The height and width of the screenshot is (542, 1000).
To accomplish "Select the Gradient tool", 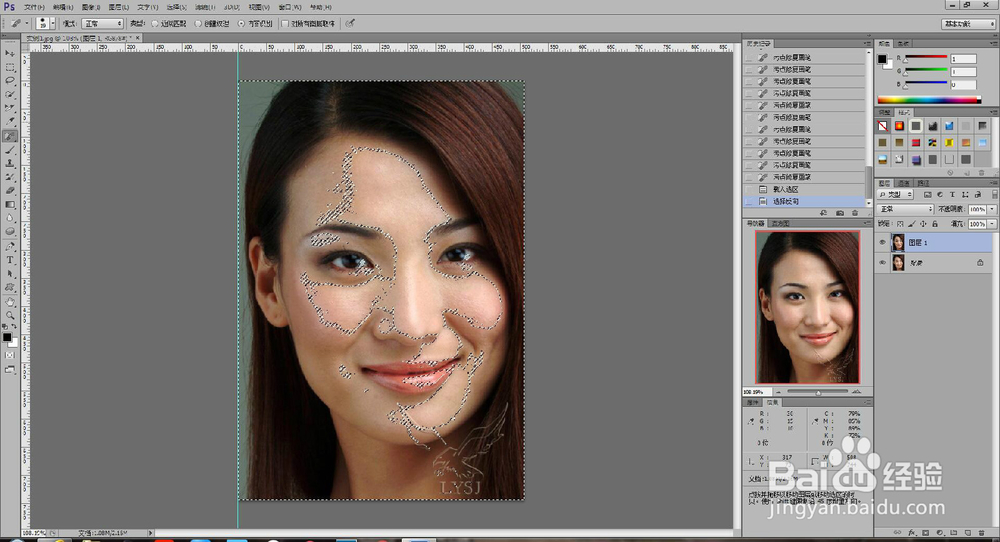I will pyautogui.click(x=10, y=205).
